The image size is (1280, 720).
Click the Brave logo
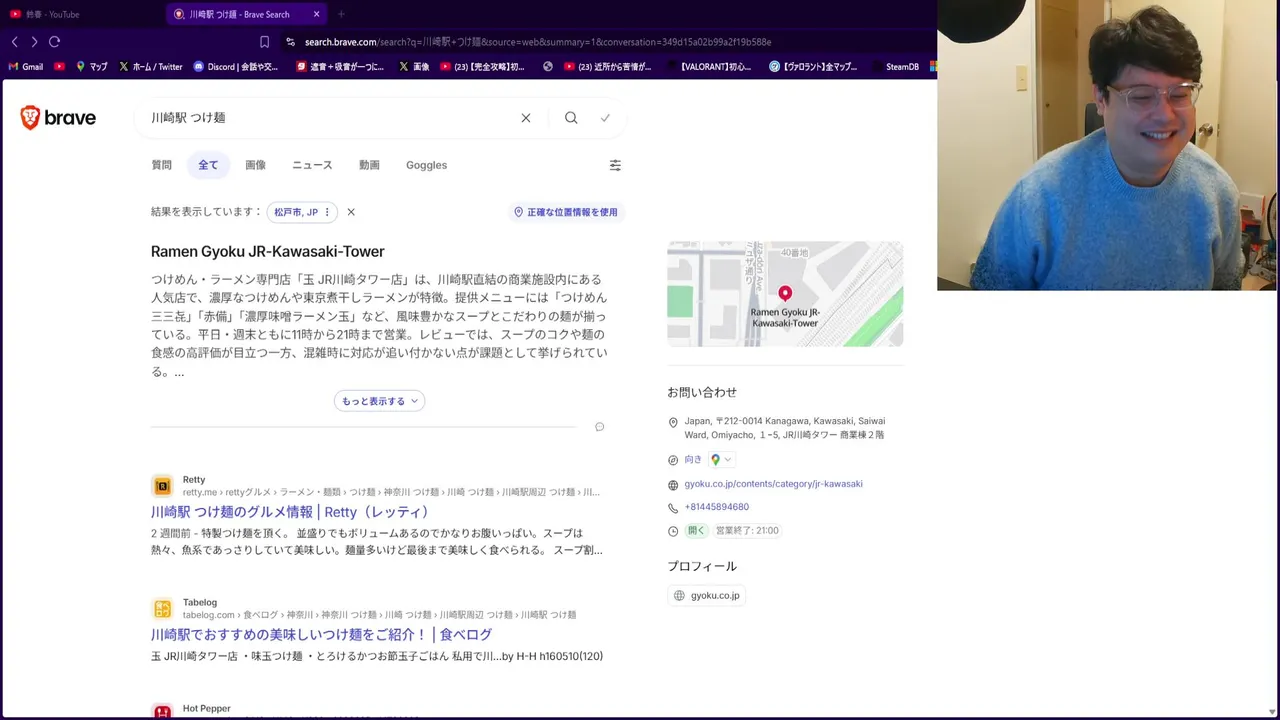(x=58, y=118)
